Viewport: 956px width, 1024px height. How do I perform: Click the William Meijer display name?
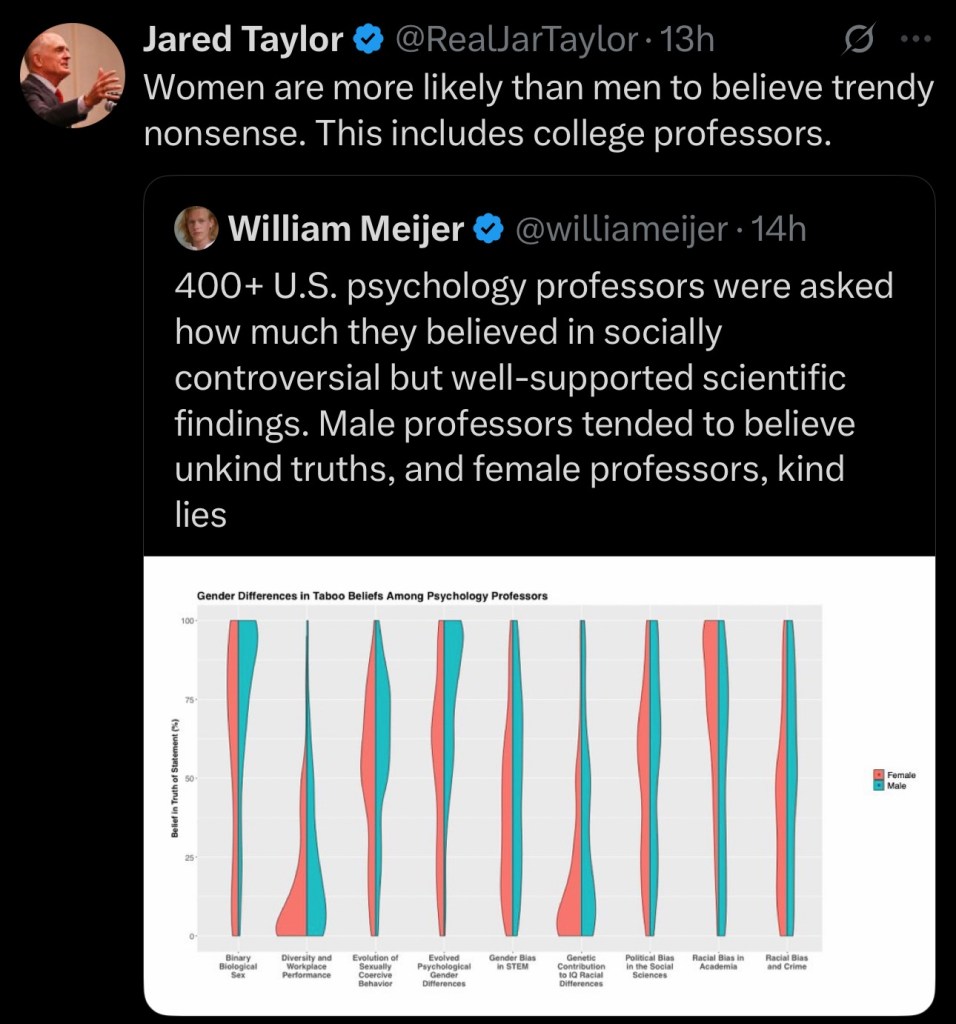pos(346,230)
